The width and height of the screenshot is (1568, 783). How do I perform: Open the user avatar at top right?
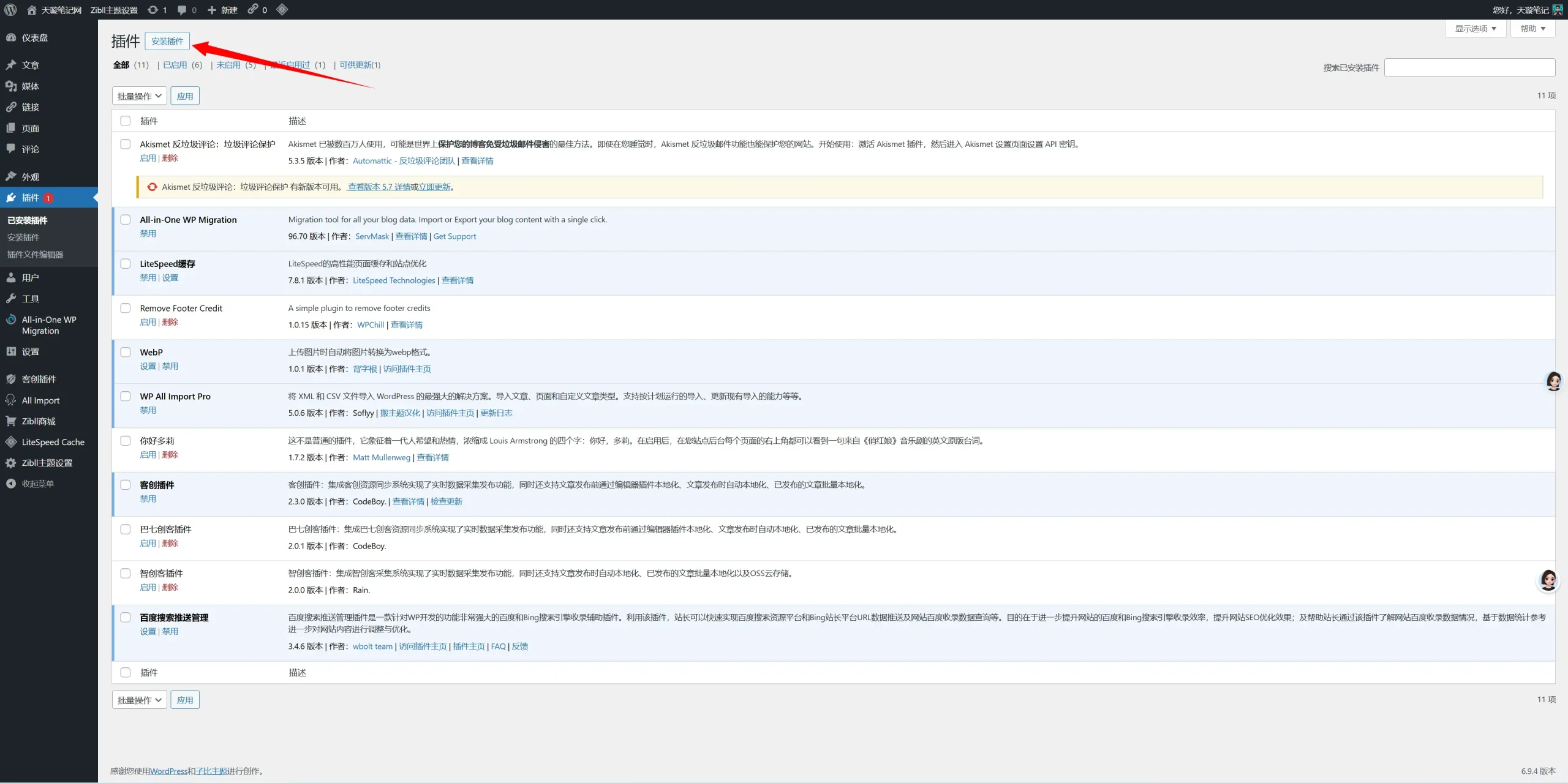pyautogui.click(x=1558, y=10)
